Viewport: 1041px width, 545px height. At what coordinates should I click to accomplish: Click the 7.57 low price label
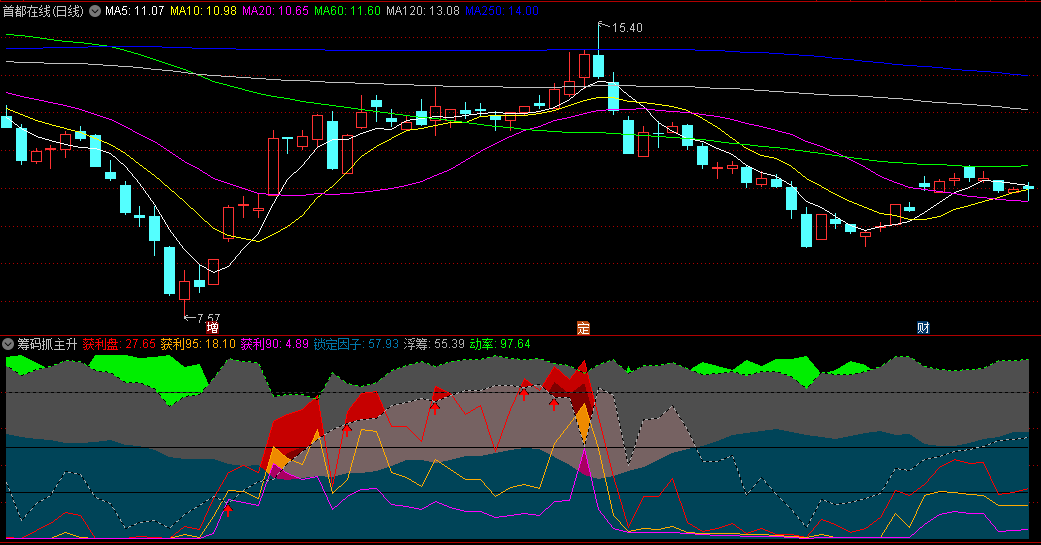[208, 318]
